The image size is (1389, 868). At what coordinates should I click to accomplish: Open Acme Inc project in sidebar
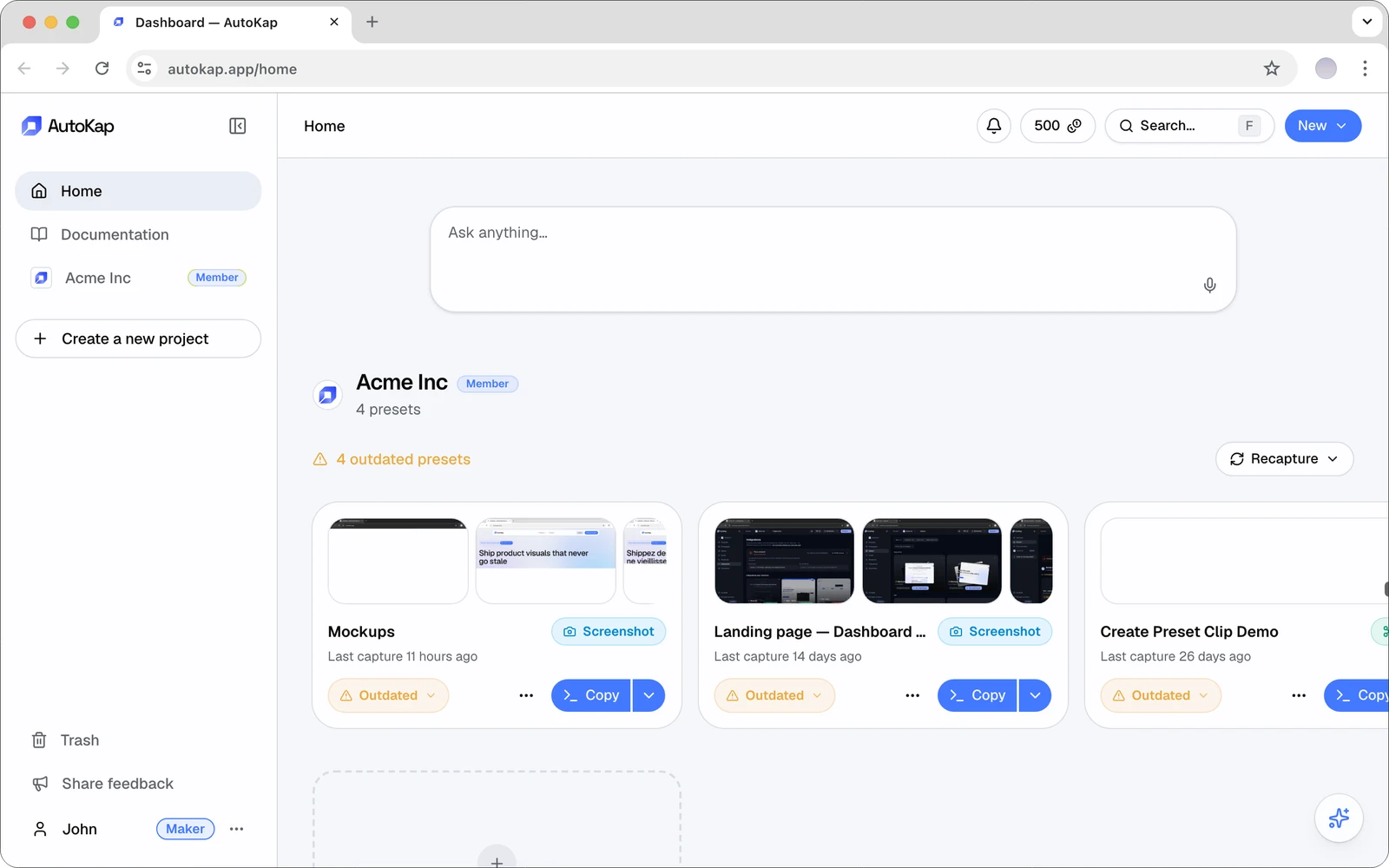pos(138,278)
